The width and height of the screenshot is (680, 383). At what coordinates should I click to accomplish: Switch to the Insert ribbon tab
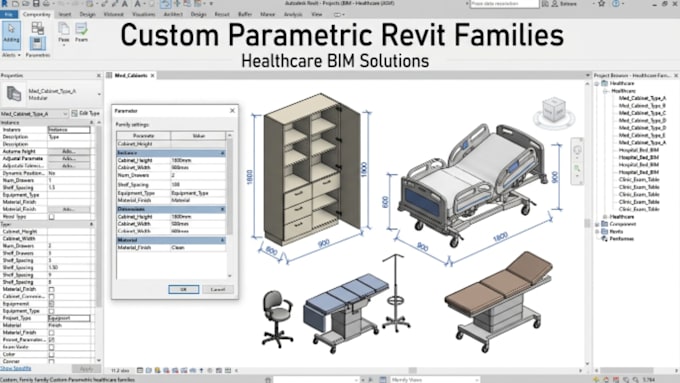pyautogui.click(x=65, y=14)
